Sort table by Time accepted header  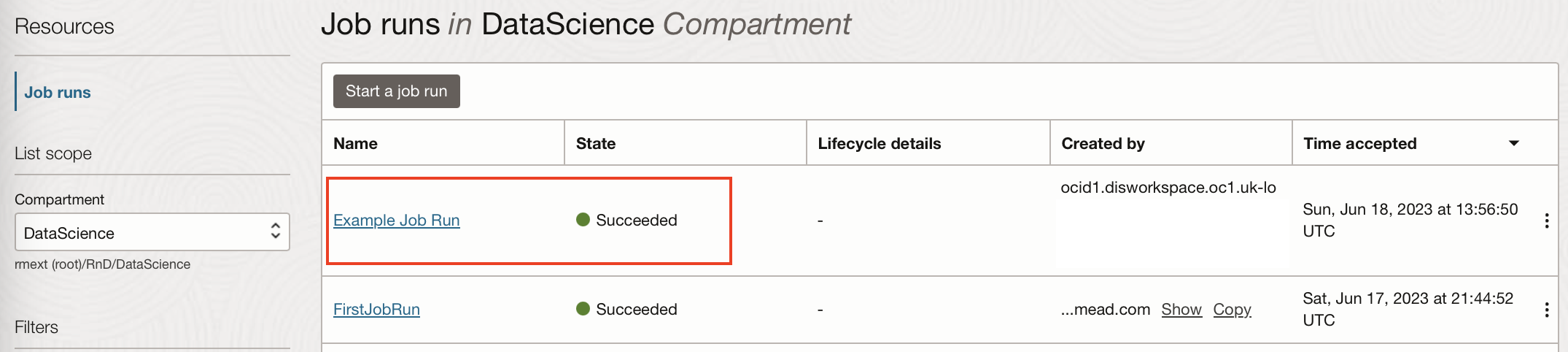(1359, 143)
